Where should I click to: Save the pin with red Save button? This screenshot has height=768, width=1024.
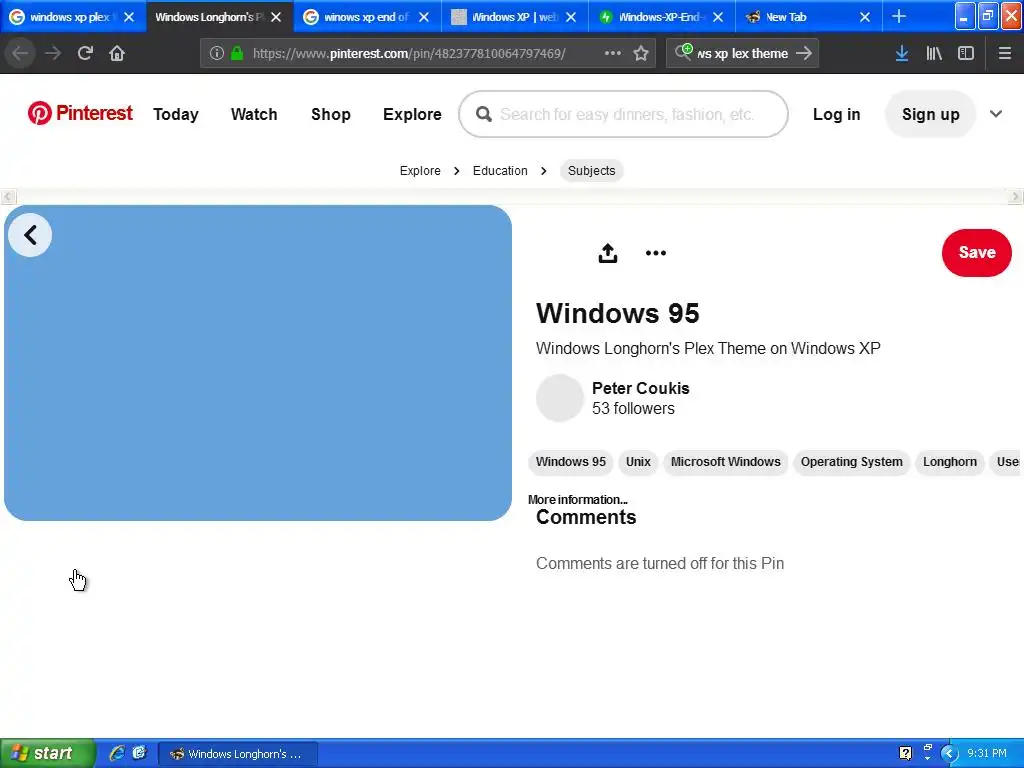point(976,253)
